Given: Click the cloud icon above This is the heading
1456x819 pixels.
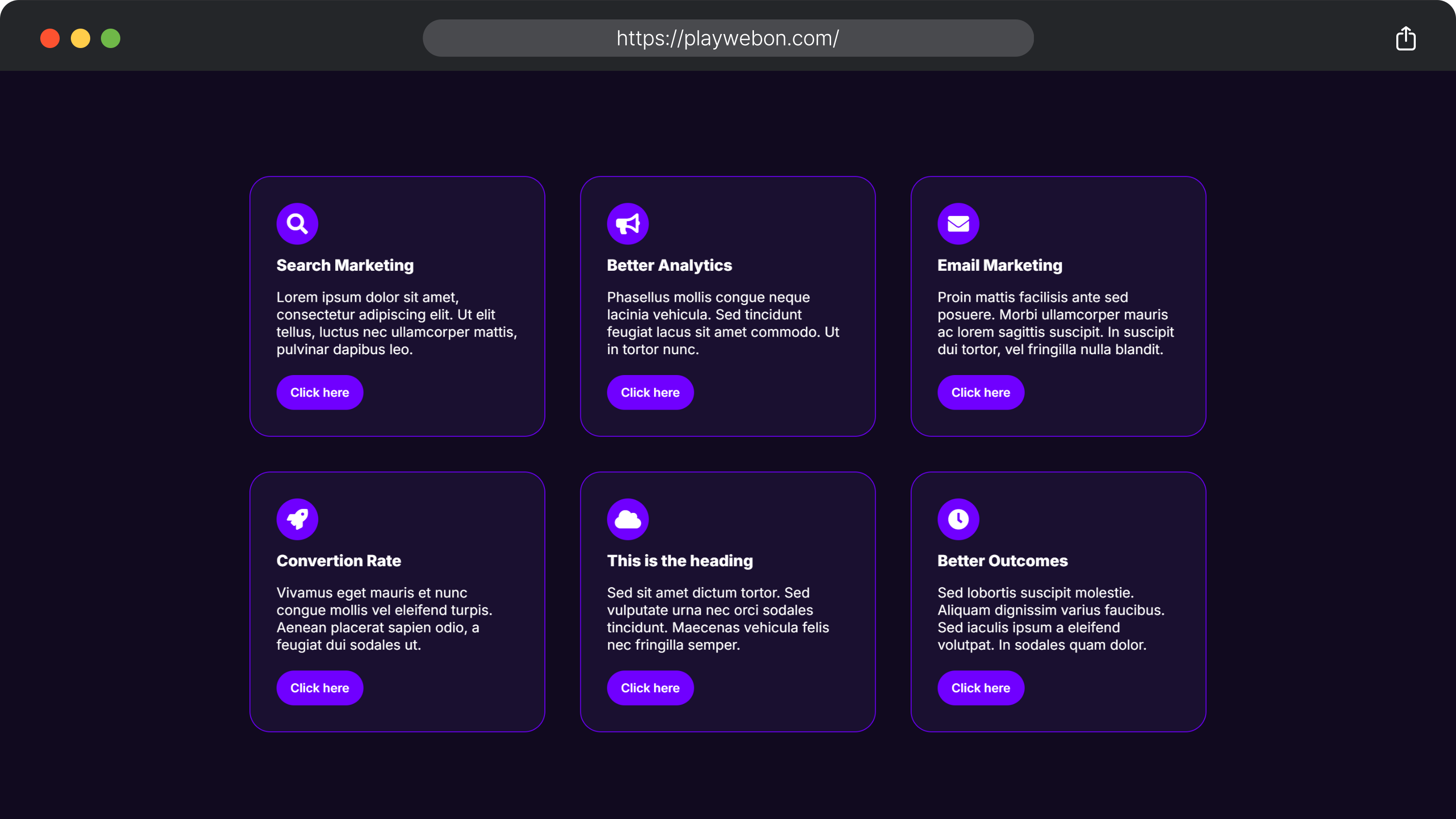Looking at the screenshot, I should tap(628, 520).
